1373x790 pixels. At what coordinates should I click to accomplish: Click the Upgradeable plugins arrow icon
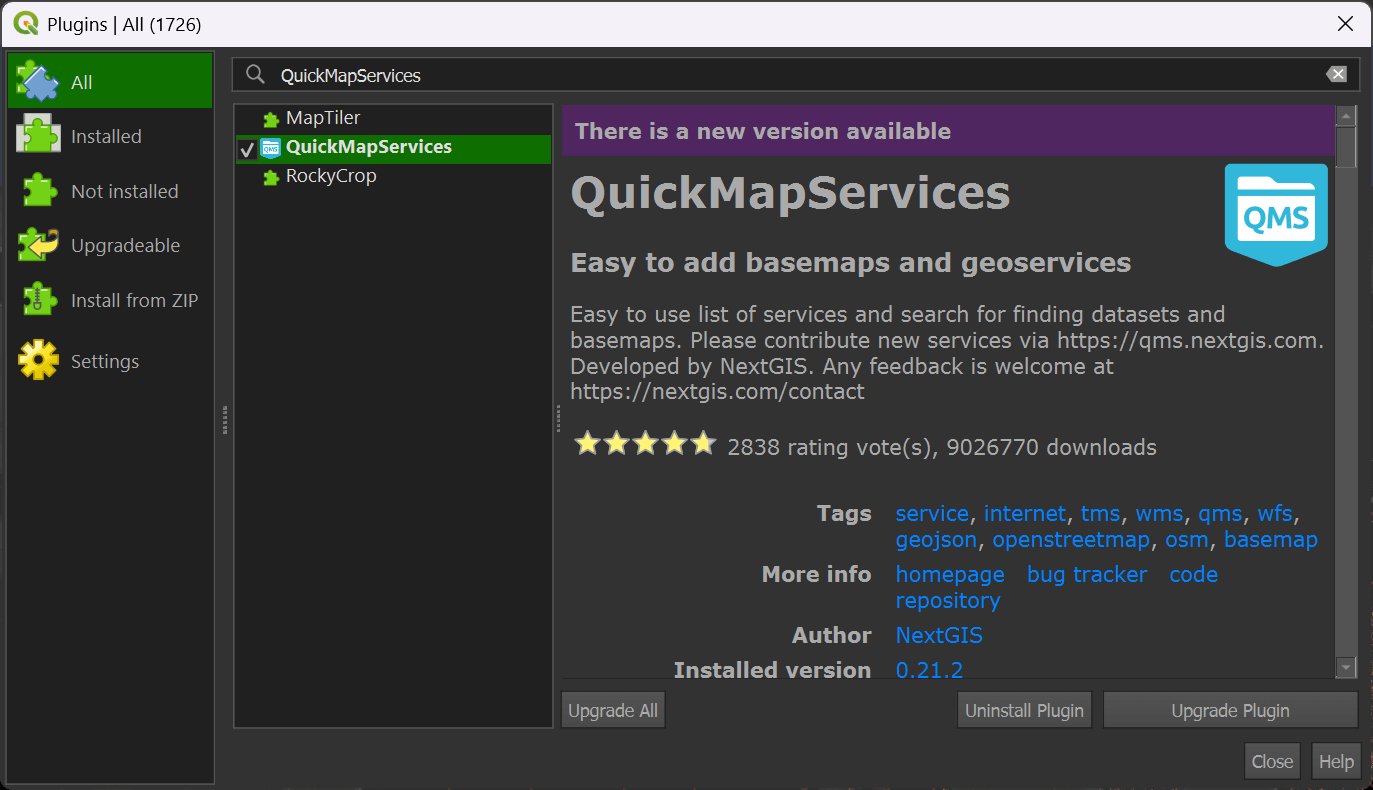click(x=38, y=245)
